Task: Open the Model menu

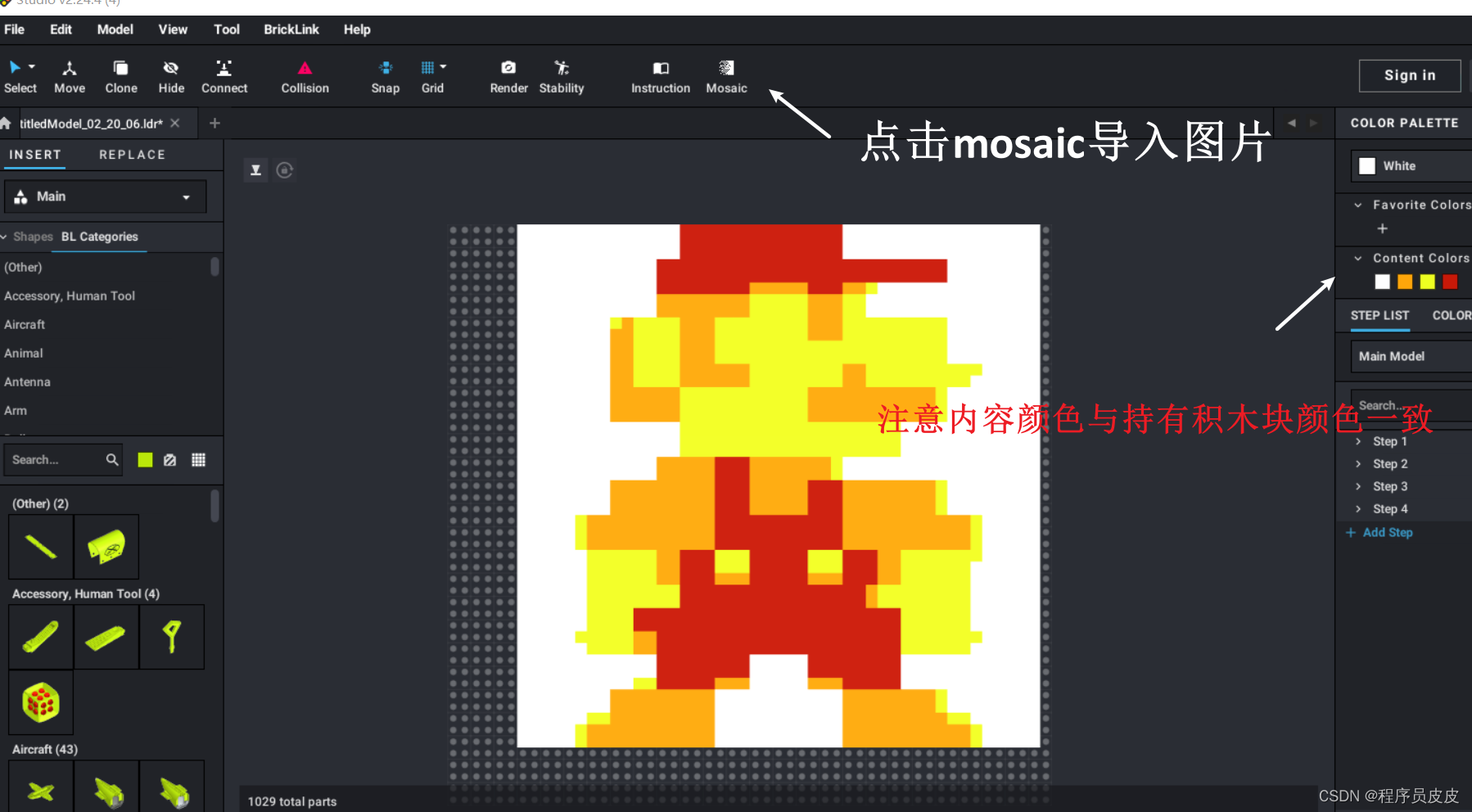Action: point(115,29)
